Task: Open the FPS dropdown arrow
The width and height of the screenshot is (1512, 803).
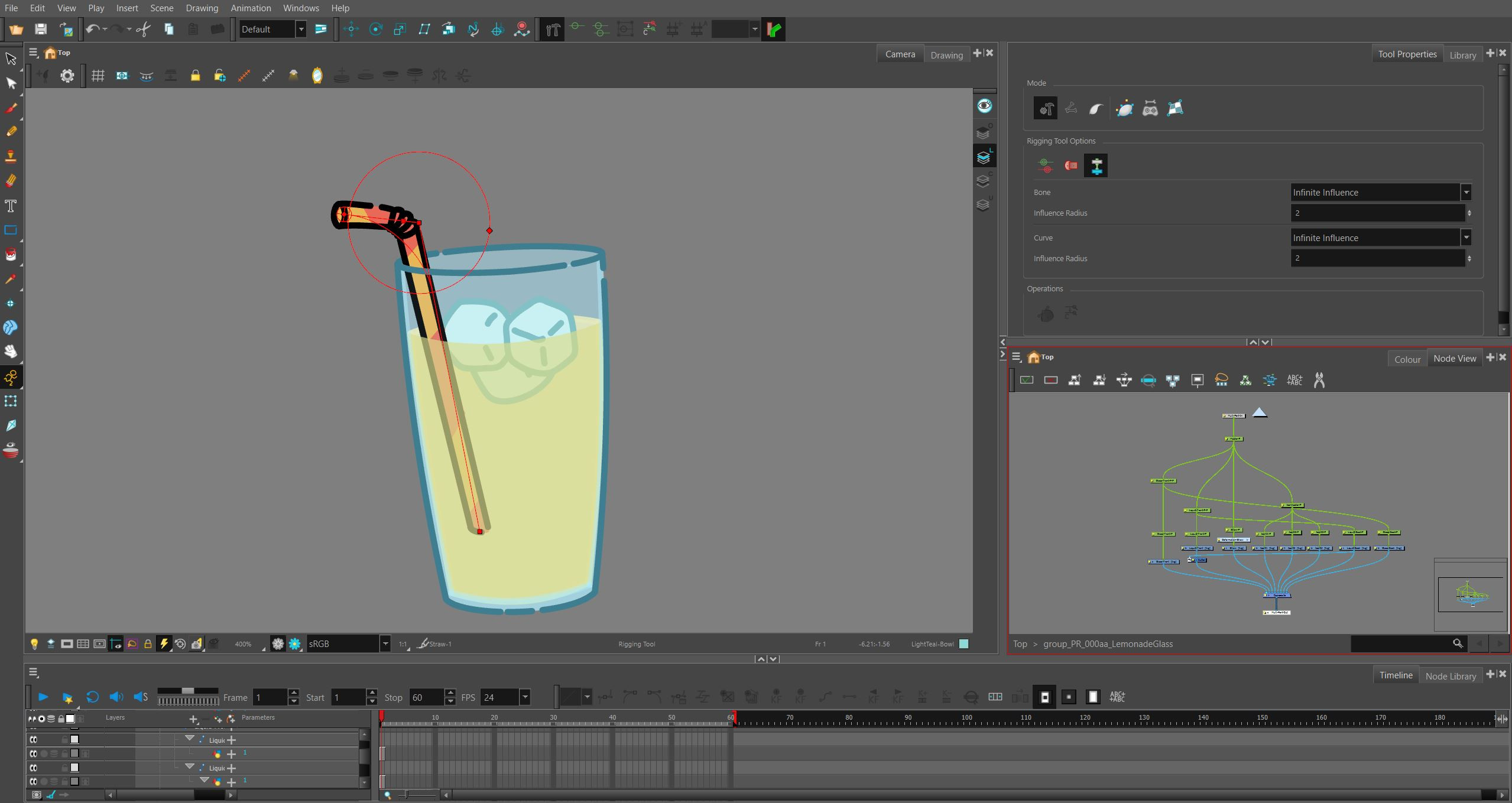Action: 524,697
